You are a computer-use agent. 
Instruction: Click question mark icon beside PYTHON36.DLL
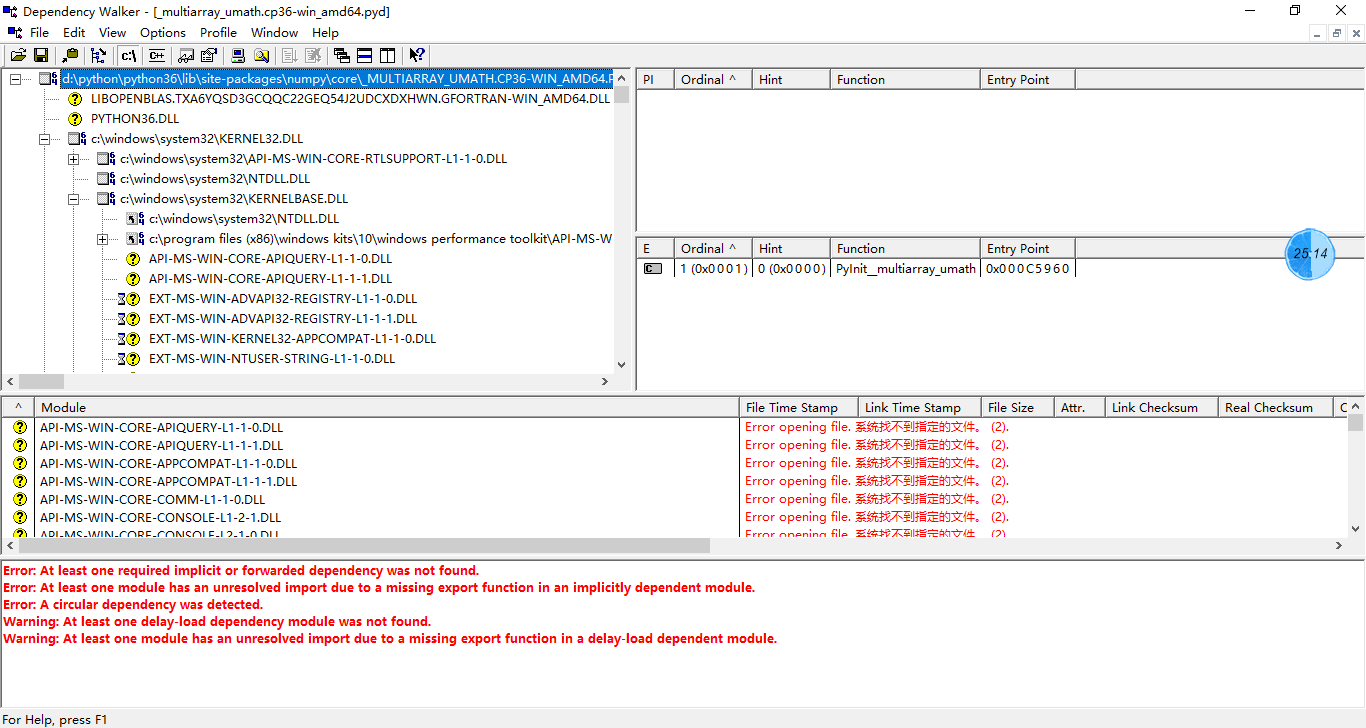coord(75,119)
